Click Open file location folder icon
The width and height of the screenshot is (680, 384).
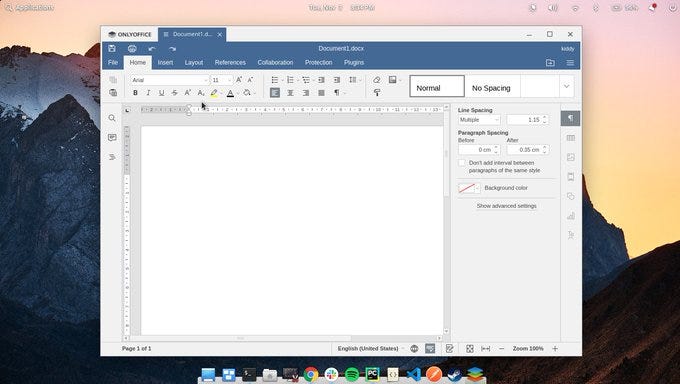pyautogui.click(x=550, y=62)
